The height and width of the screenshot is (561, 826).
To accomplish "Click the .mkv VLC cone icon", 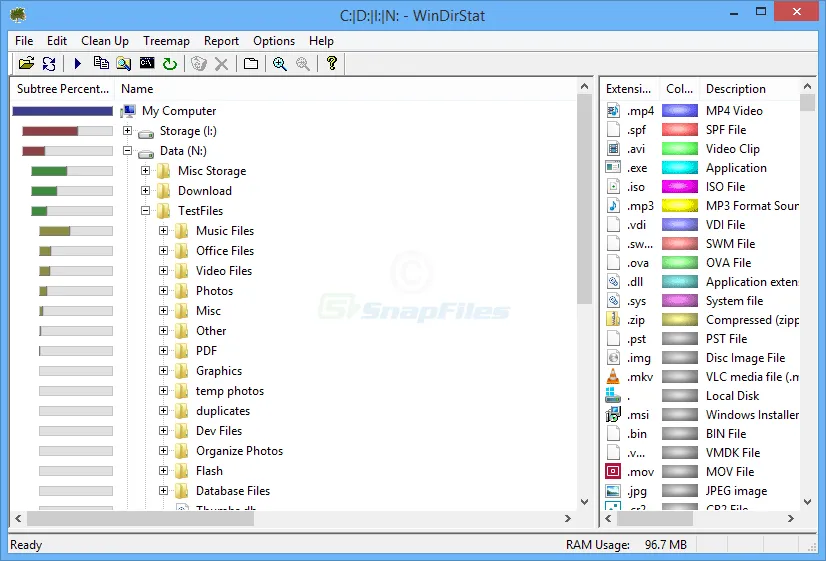I will point(613,377).
